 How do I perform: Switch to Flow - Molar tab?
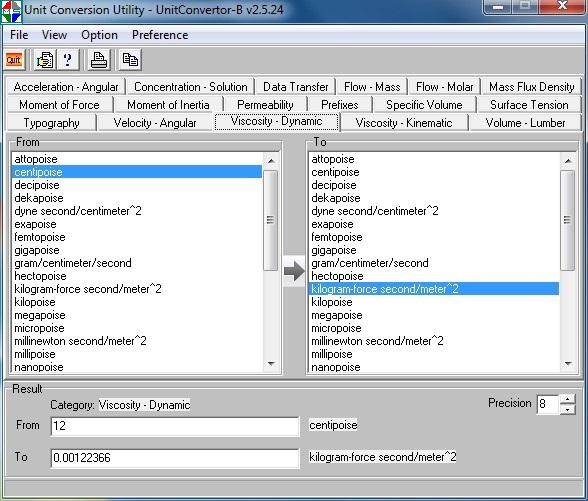point(444,87)
